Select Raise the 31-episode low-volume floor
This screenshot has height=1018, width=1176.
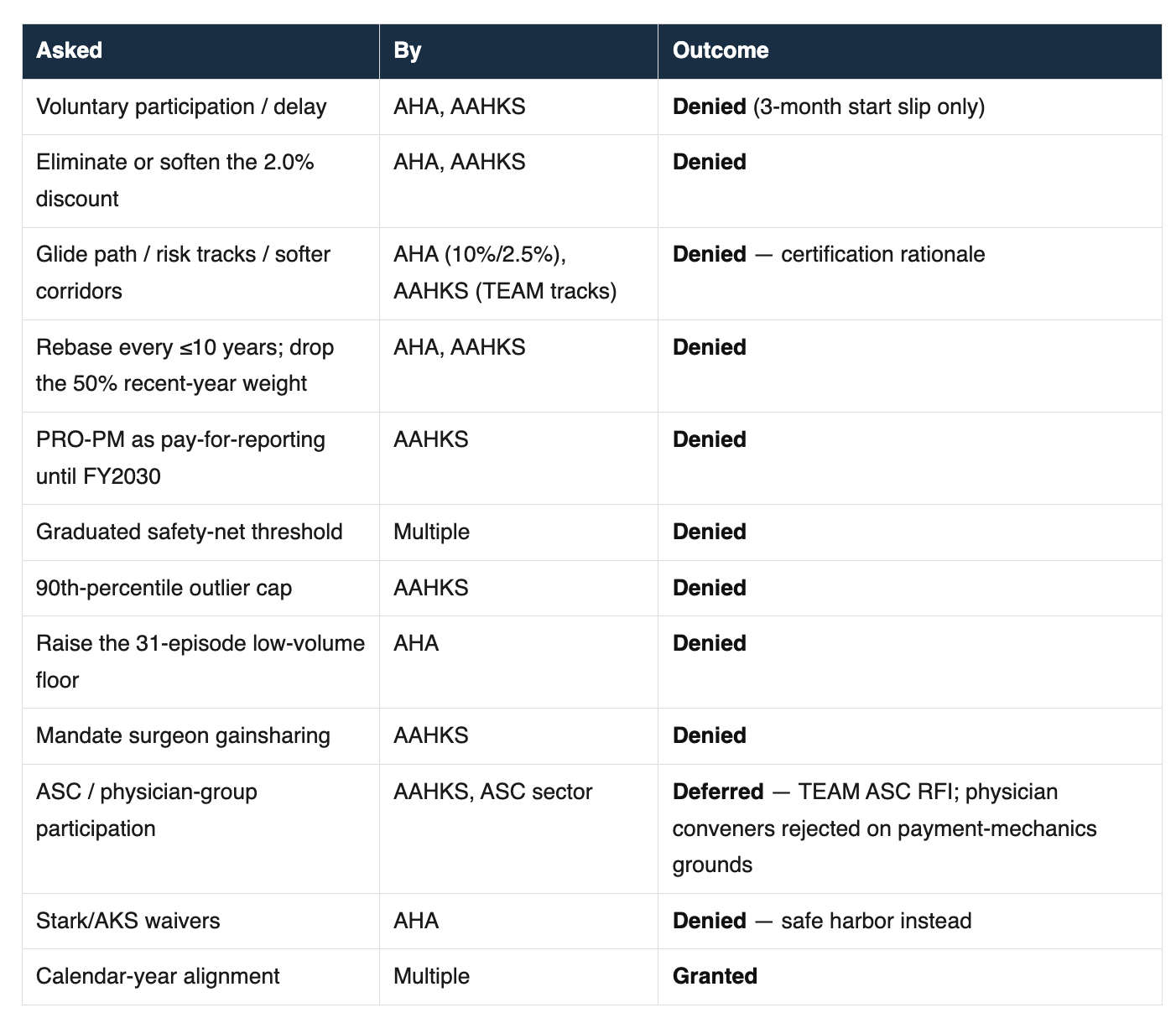[x=200, y=662]
